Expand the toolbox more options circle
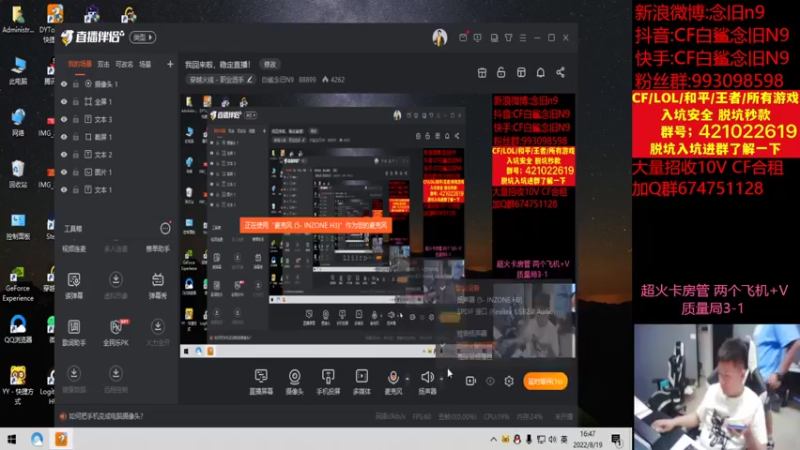The image size is (800, 450). pyautogui.click(x=165, y=228)
